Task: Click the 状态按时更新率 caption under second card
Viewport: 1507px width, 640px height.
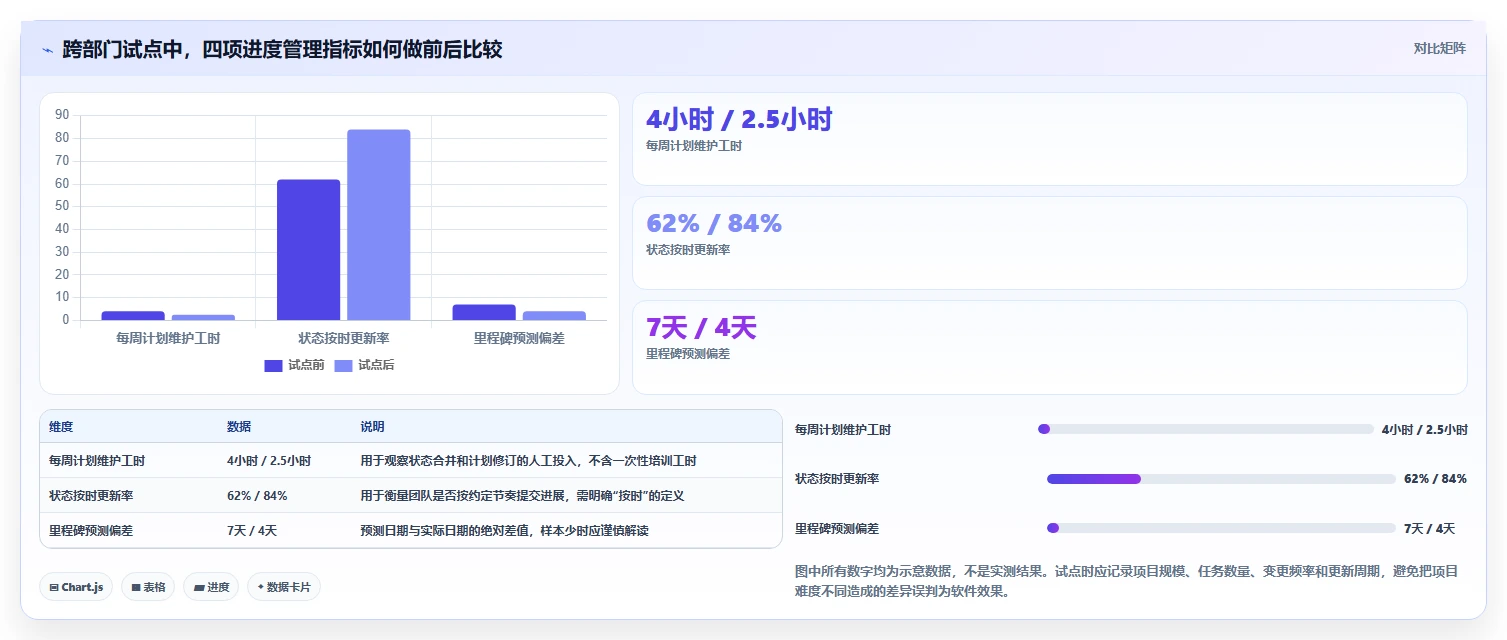Action: 688,250
